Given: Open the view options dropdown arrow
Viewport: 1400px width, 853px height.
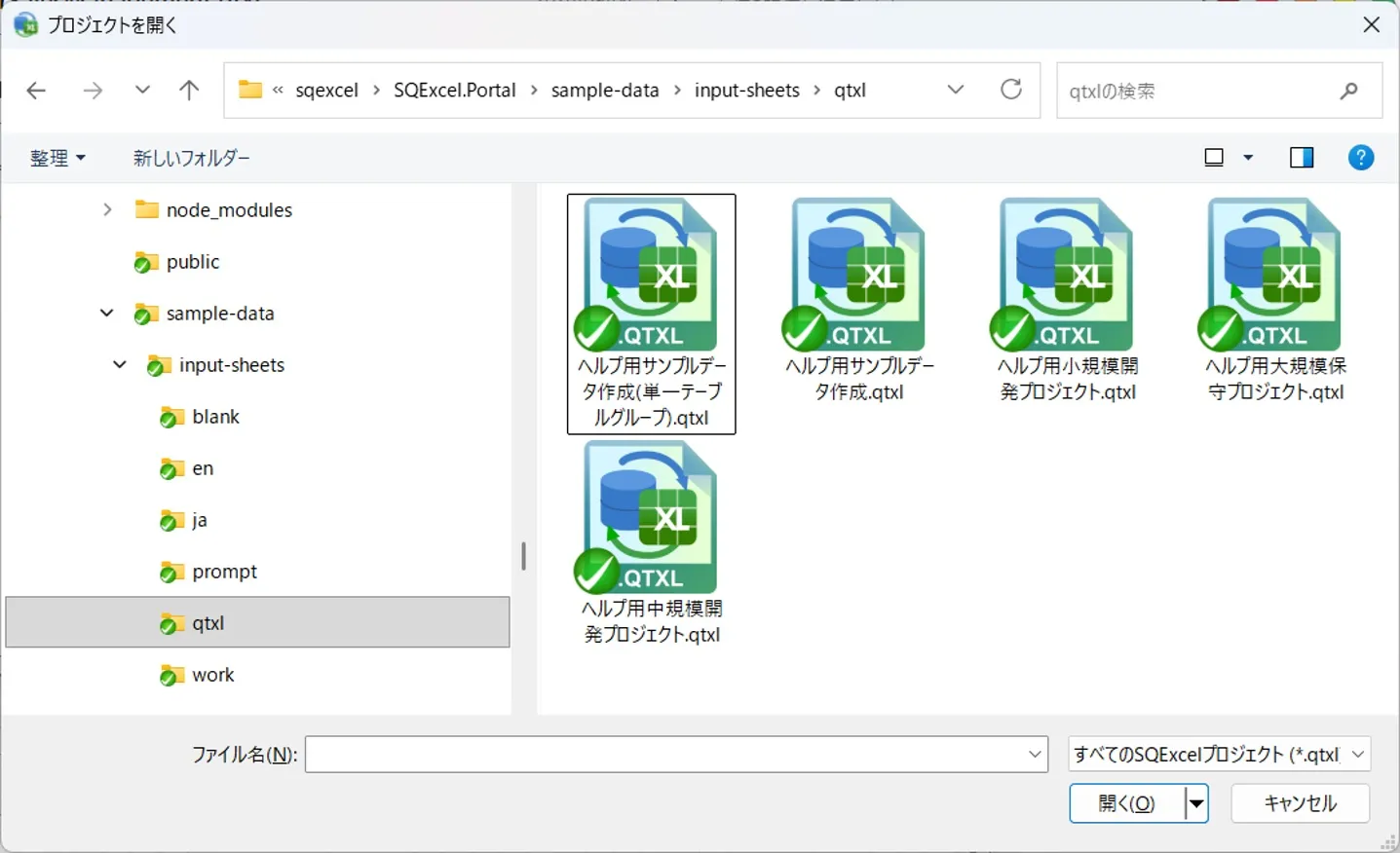Looking at the screenshot, I should tap(1248, 158).
